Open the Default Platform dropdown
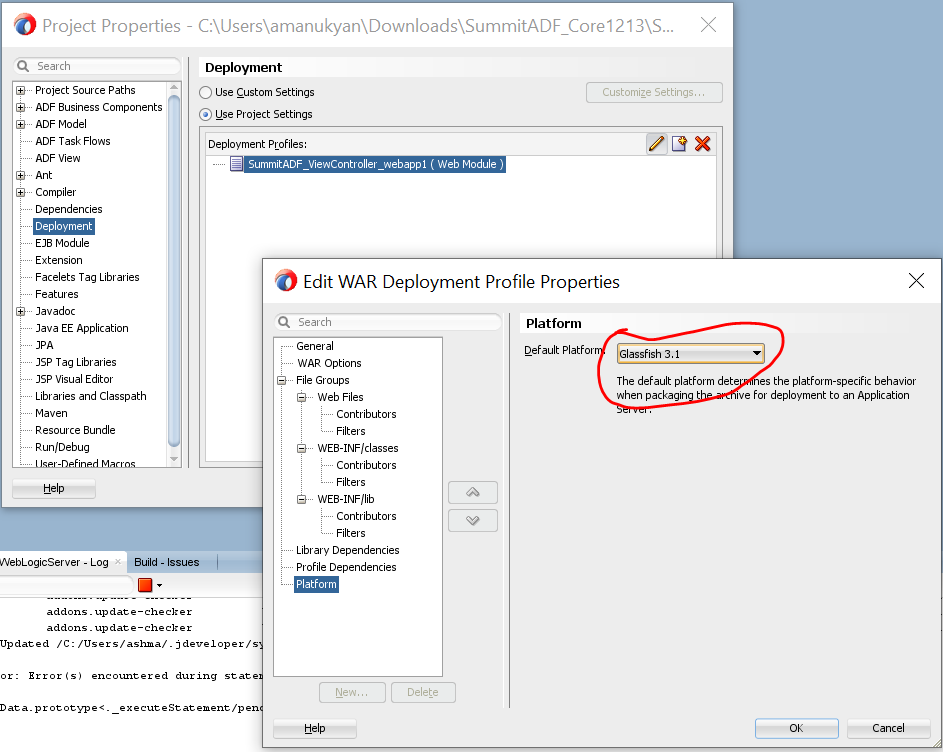The image size is (943, 752). click(x=690, y=354)
